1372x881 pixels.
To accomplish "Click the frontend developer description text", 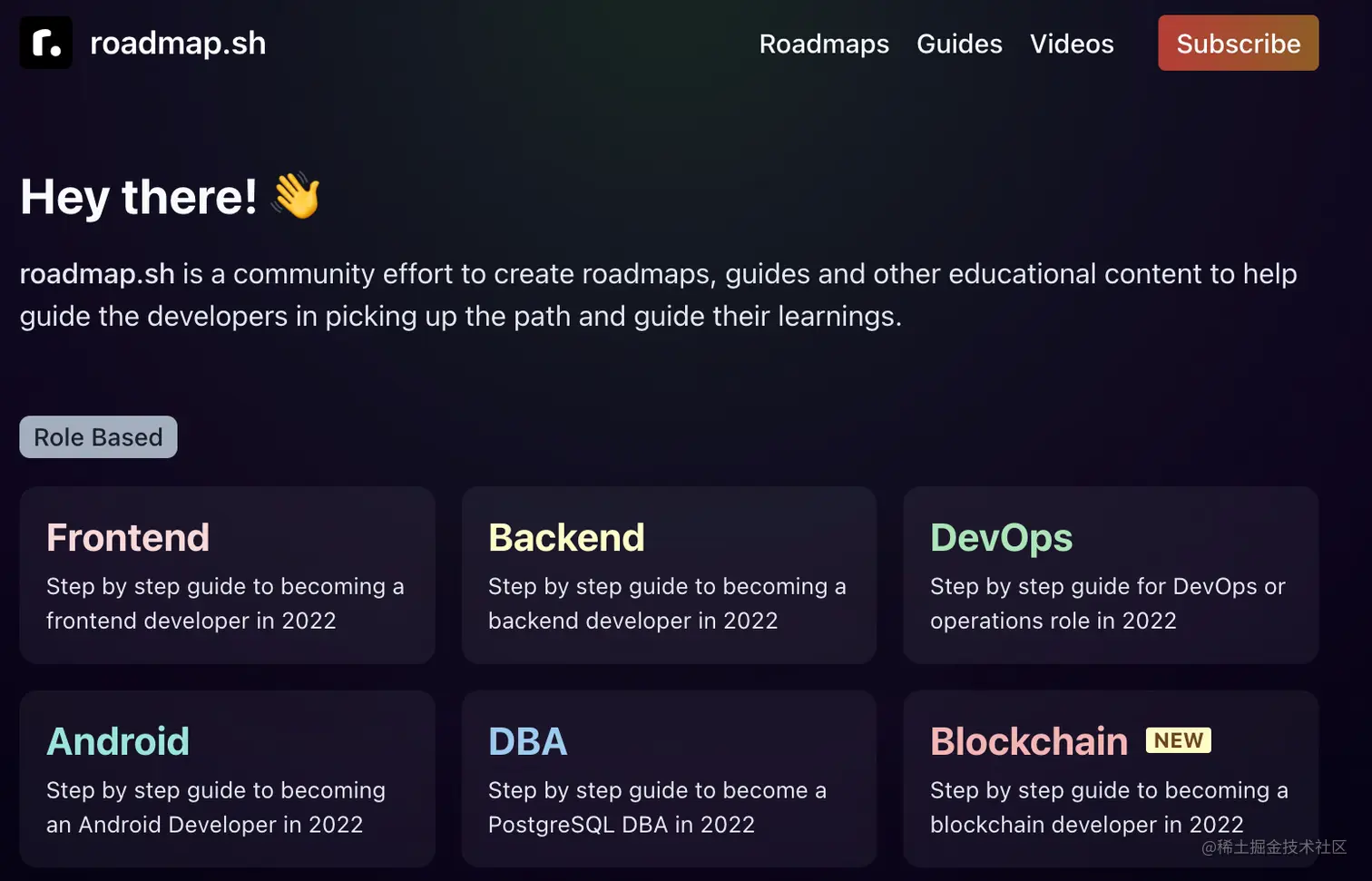I will [x=224, y=603].
